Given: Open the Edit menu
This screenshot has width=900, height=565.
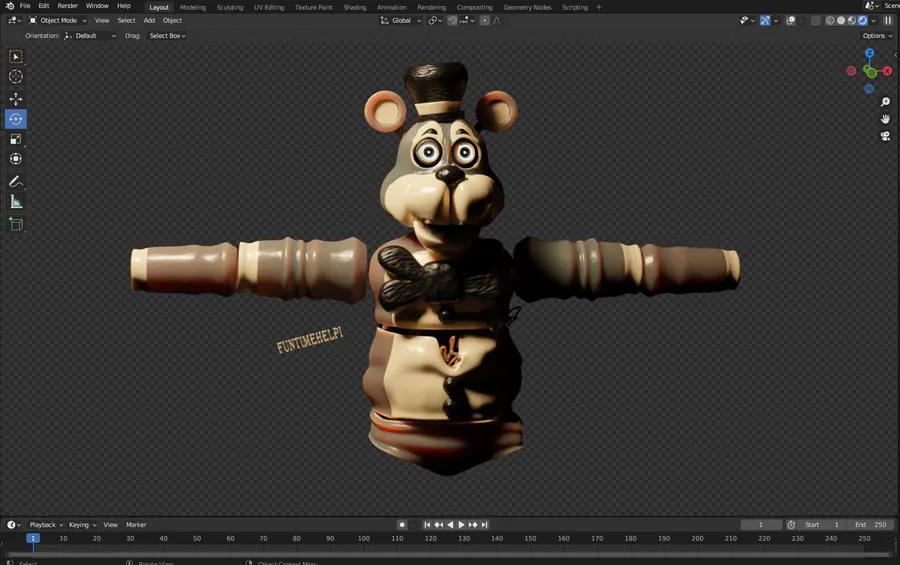Looking at the screenshot, I should [x=44, y=6].
